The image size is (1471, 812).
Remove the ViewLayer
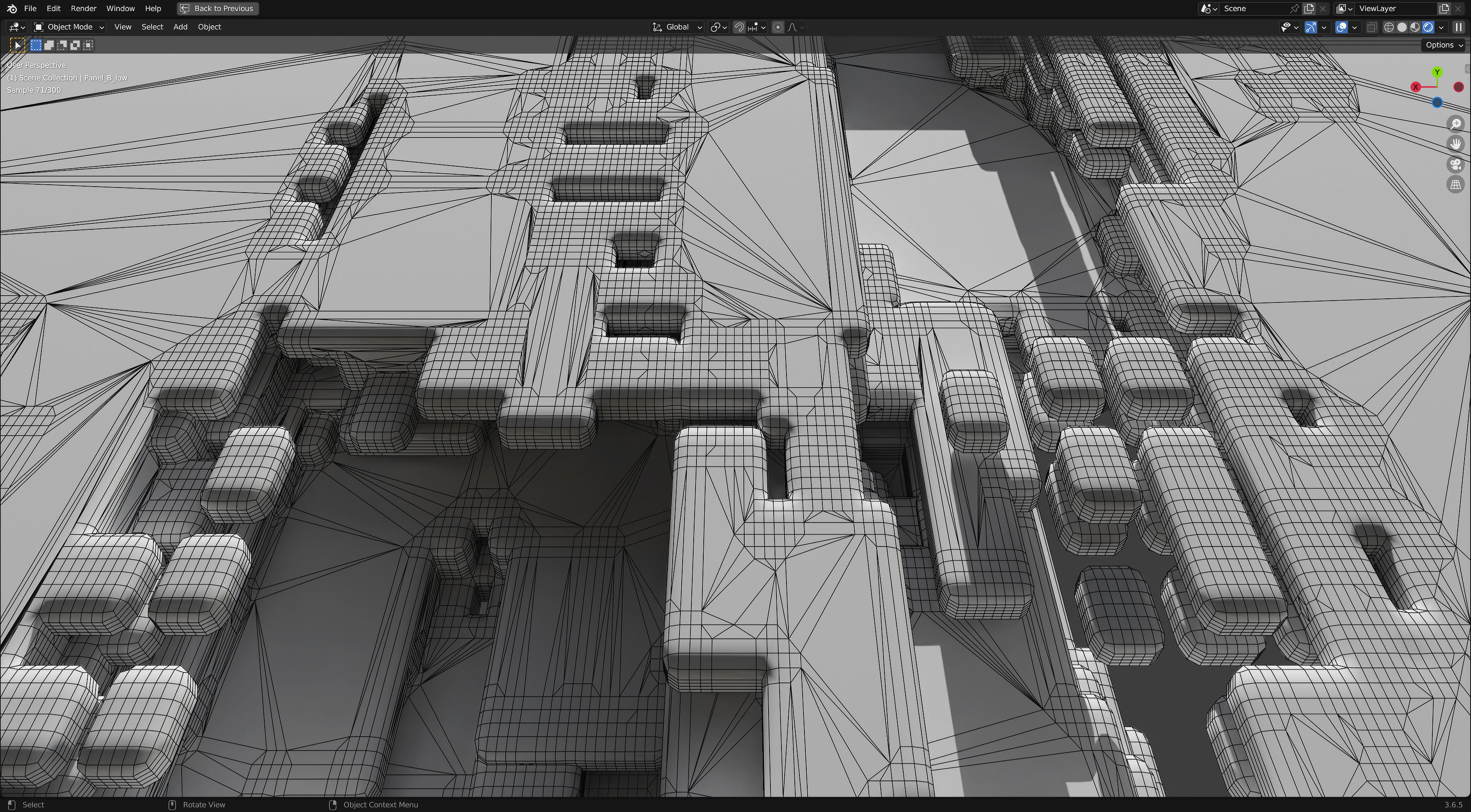[1459, 9]
